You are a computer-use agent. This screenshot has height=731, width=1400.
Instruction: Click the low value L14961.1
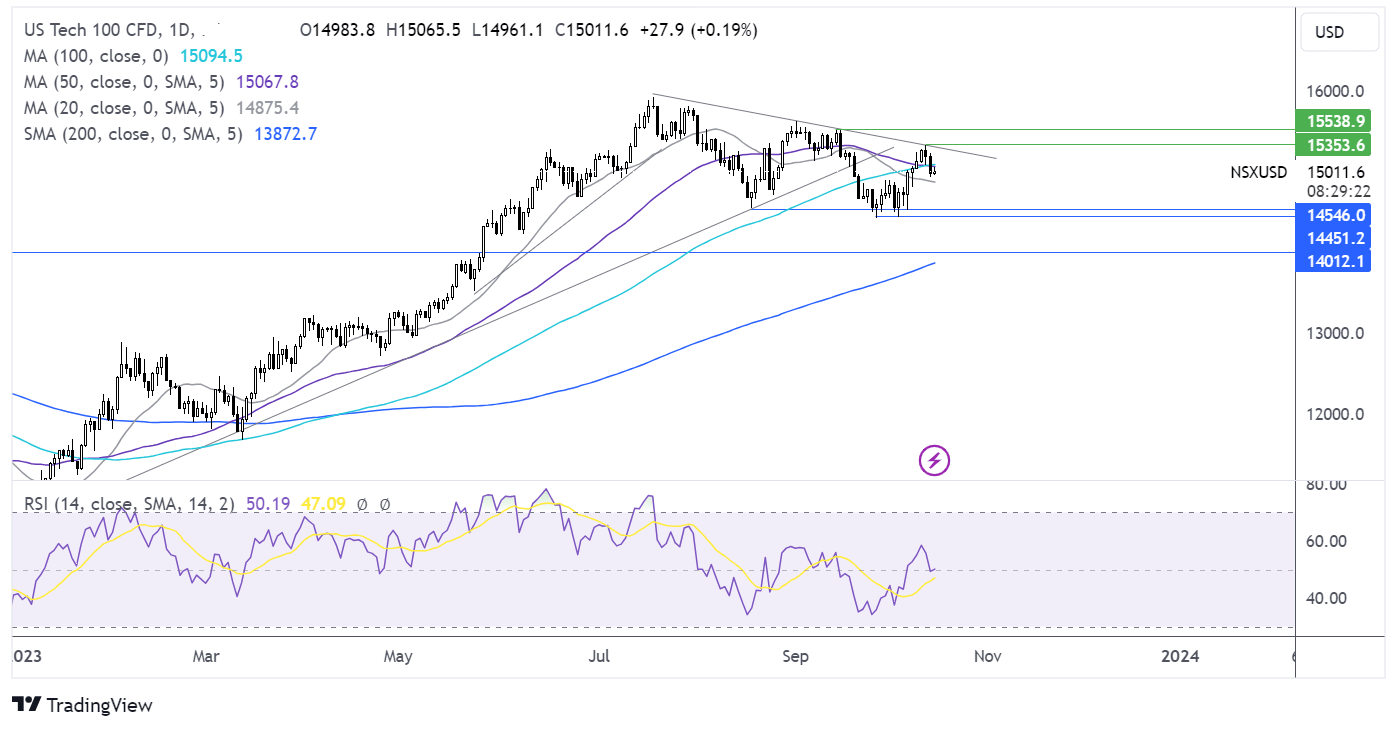[x=506, y=30]
